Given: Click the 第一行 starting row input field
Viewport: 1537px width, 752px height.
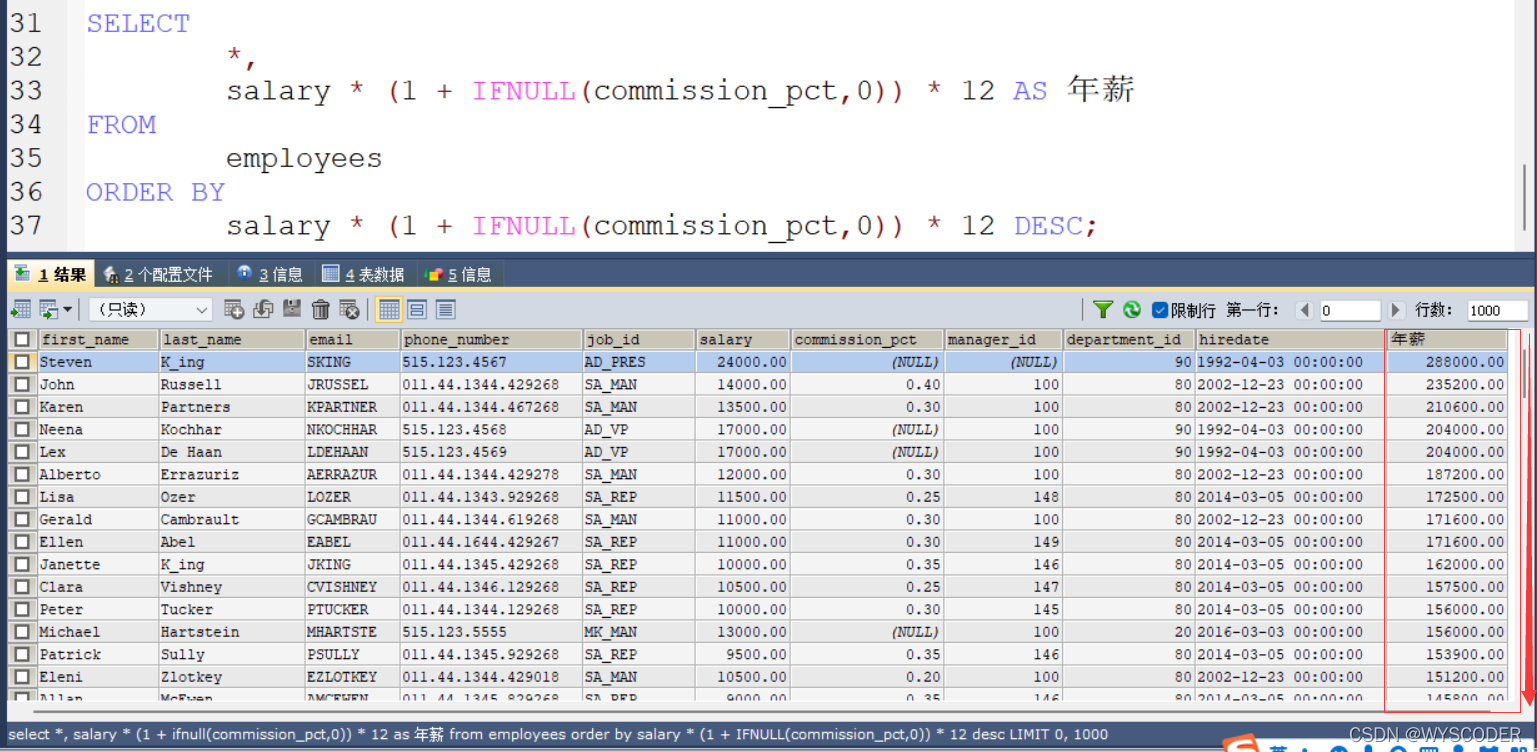Looking at the screenshot, I should point(1349,310).
